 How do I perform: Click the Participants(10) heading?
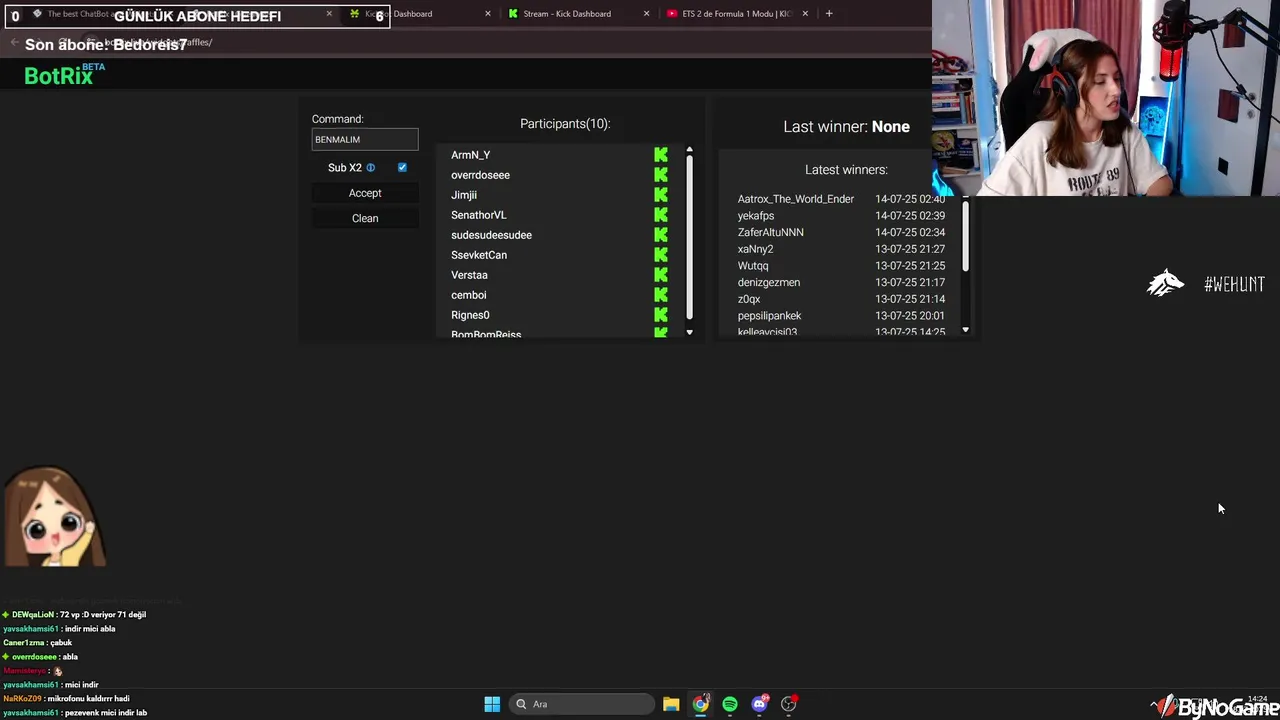(x=565, y=124)
